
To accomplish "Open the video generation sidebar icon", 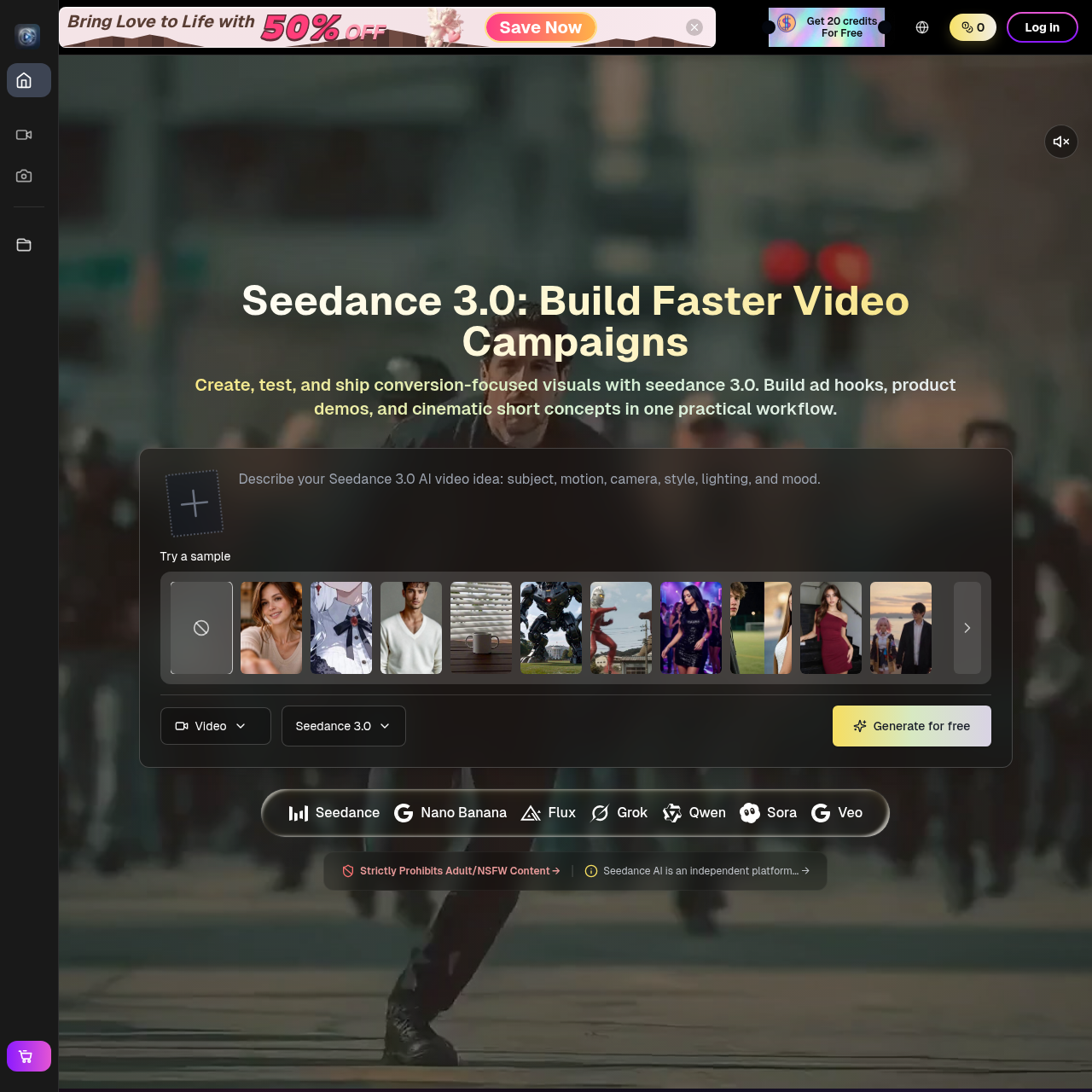I will pyautogui.click(x=24, y=135).
